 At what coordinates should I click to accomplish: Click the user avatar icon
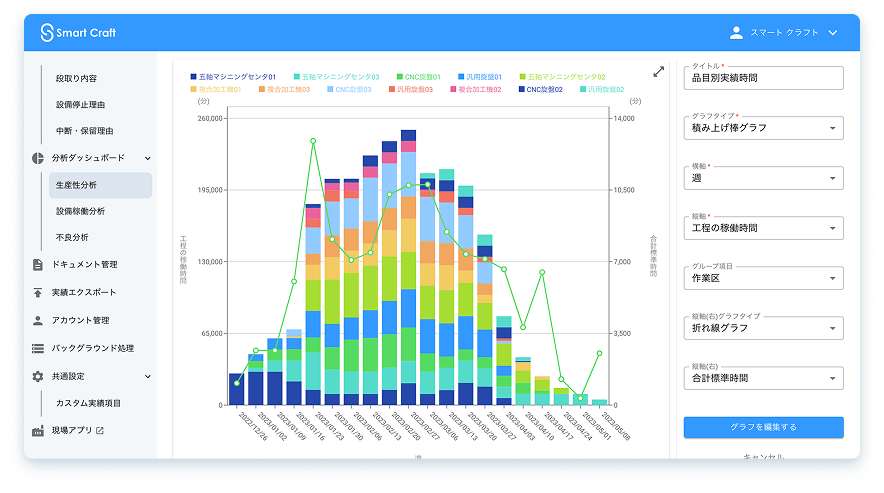click(x=736, y=33)
